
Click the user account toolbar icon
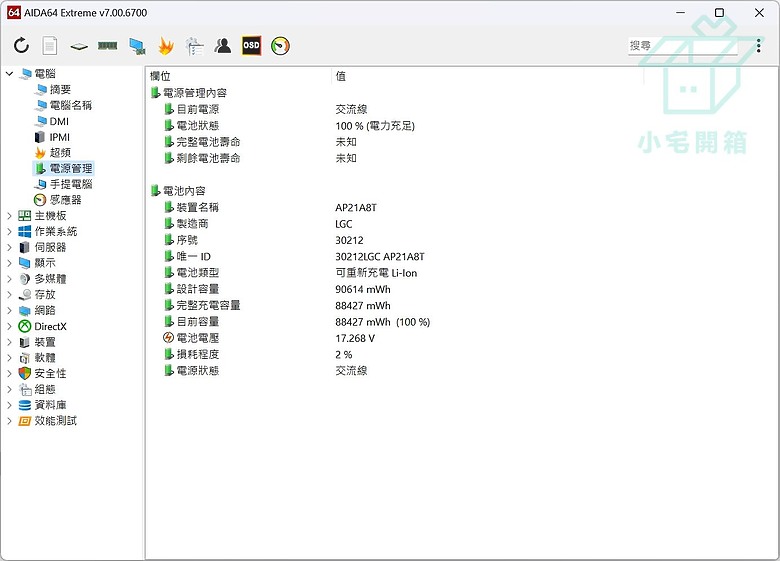click(x=223, y=46)
